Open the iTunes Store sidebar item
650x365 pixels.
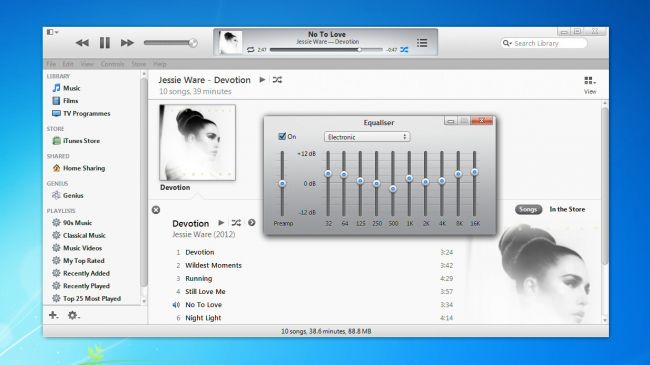coord(76,141)
